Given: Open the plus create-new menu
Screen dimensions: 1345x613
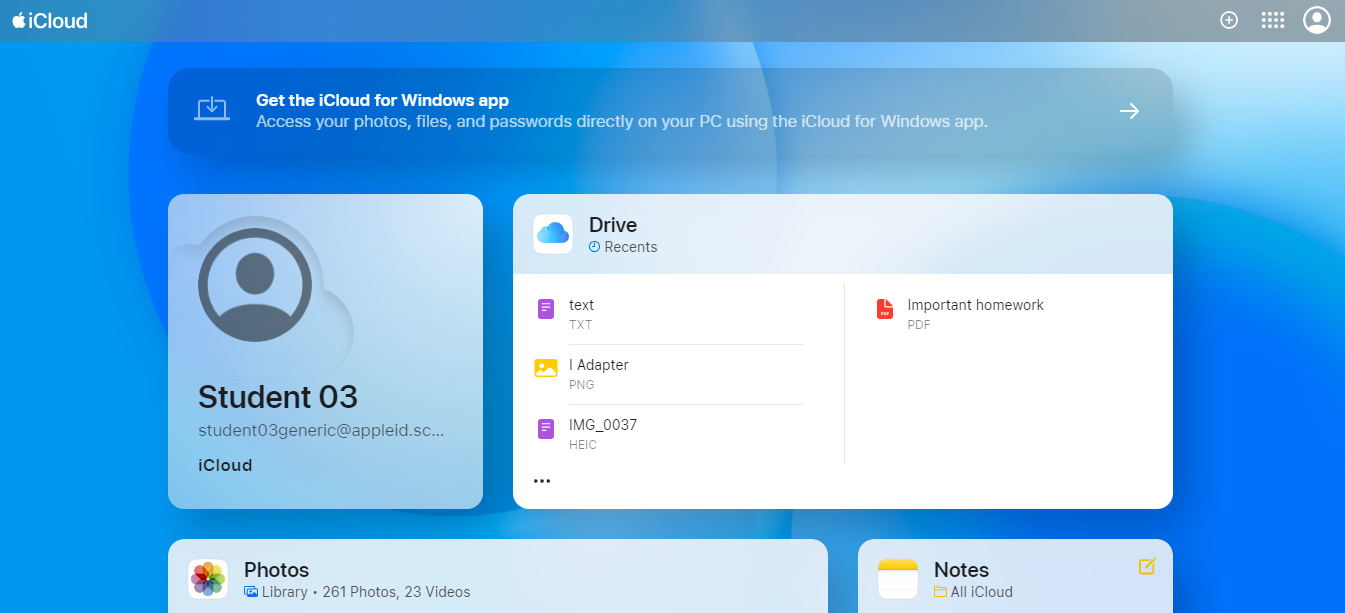Looking at the screenshot, I should point(1229,20).
